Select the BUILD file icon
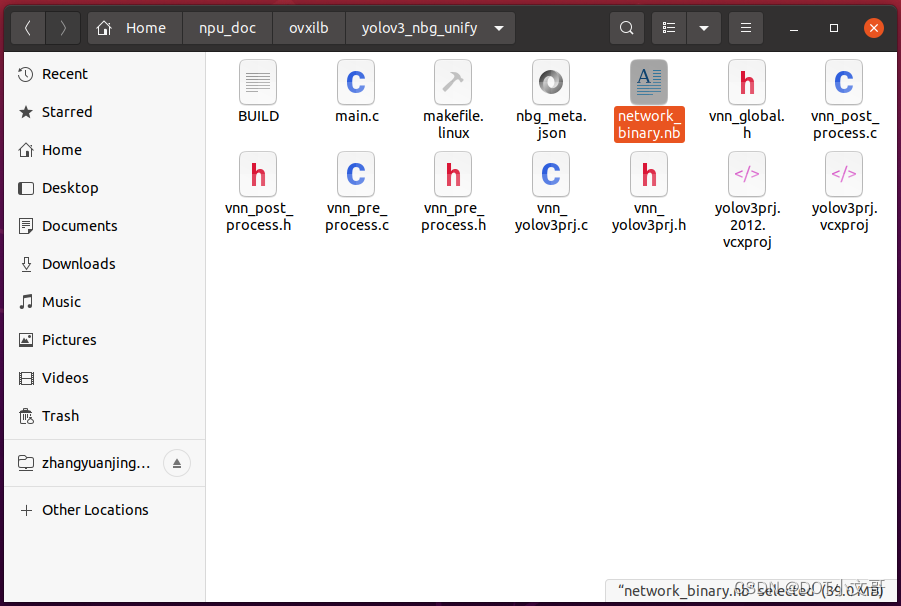This screenshot has height=606, width=901. pos(258,82)
